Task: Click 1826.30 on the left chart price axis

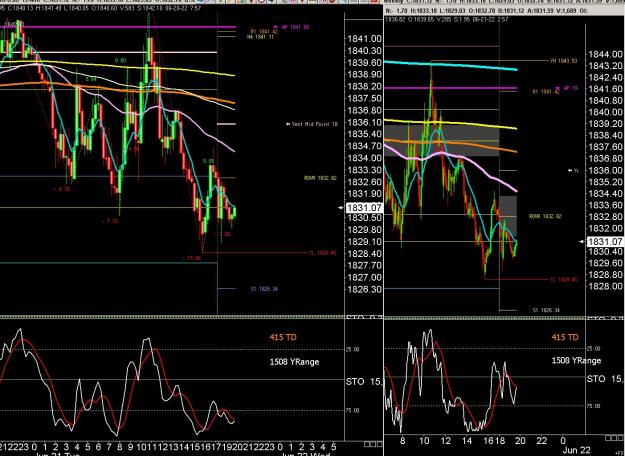Action: 364,289
